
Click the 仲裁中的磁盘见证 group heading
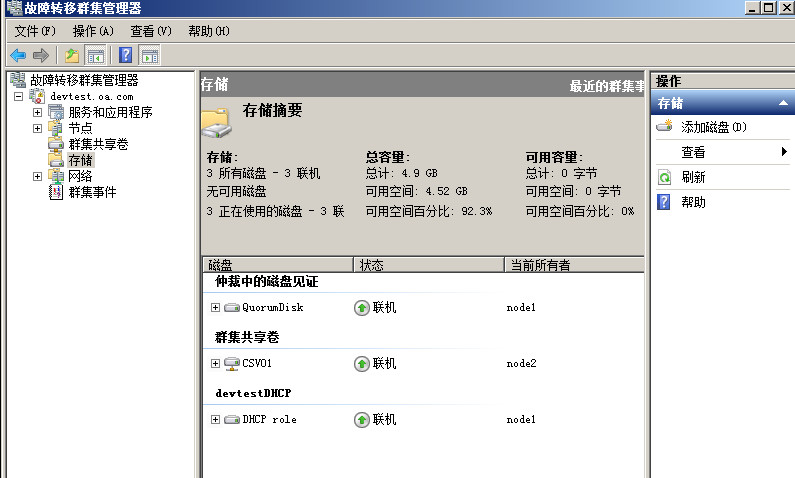[267, 281]
